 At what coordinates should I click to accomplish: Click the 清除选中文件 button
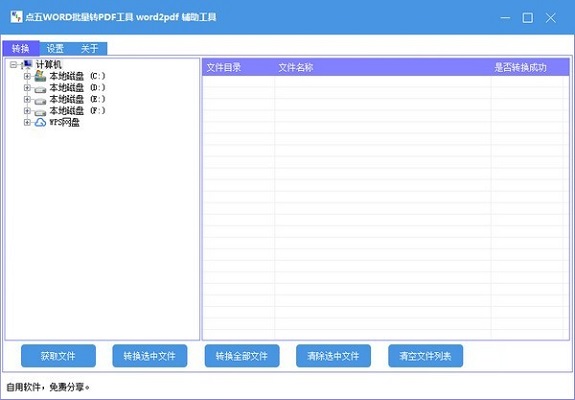[333, 356]
